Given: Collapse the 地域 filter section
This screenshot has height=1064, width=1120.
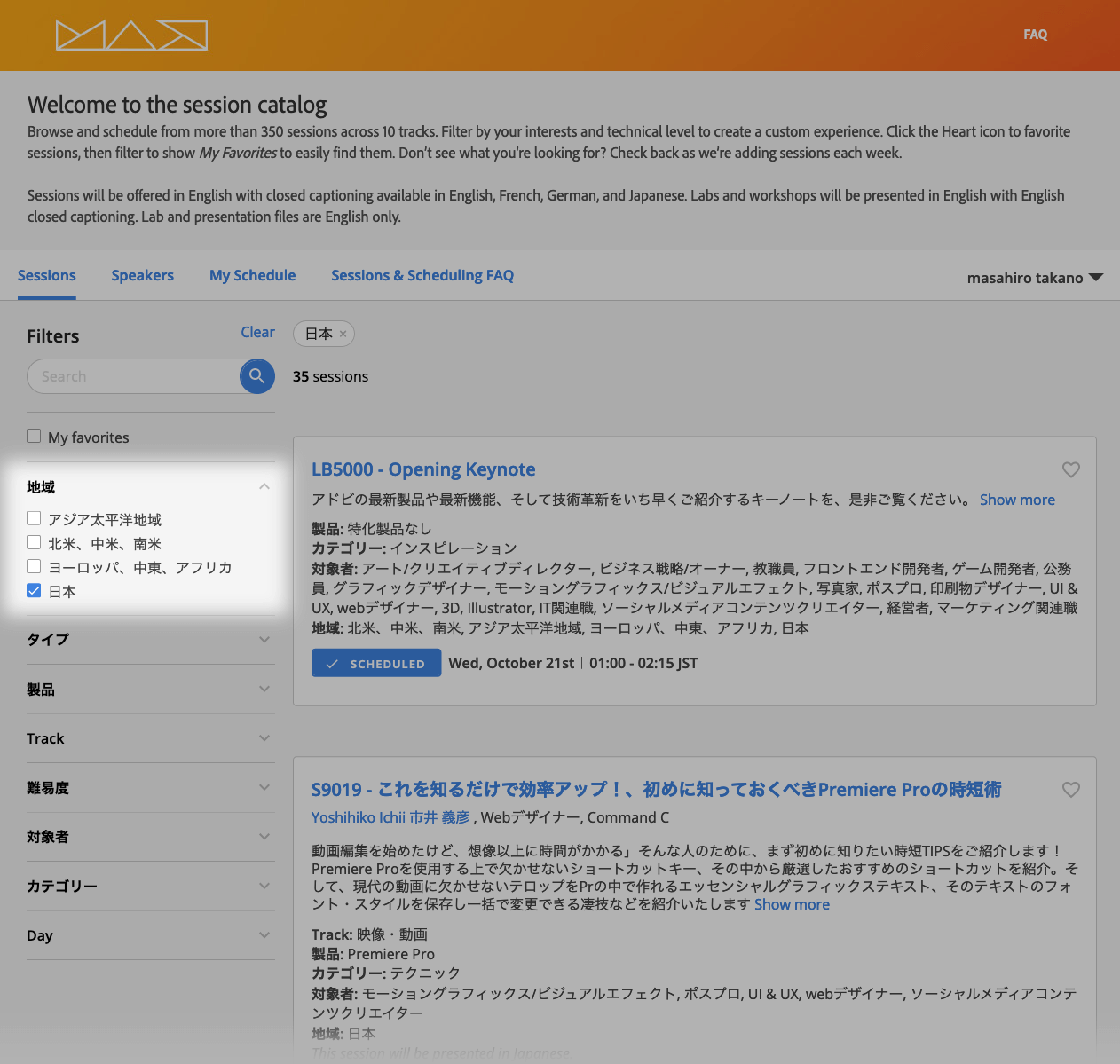Looking at the screenshot, I should coord(264,486).
